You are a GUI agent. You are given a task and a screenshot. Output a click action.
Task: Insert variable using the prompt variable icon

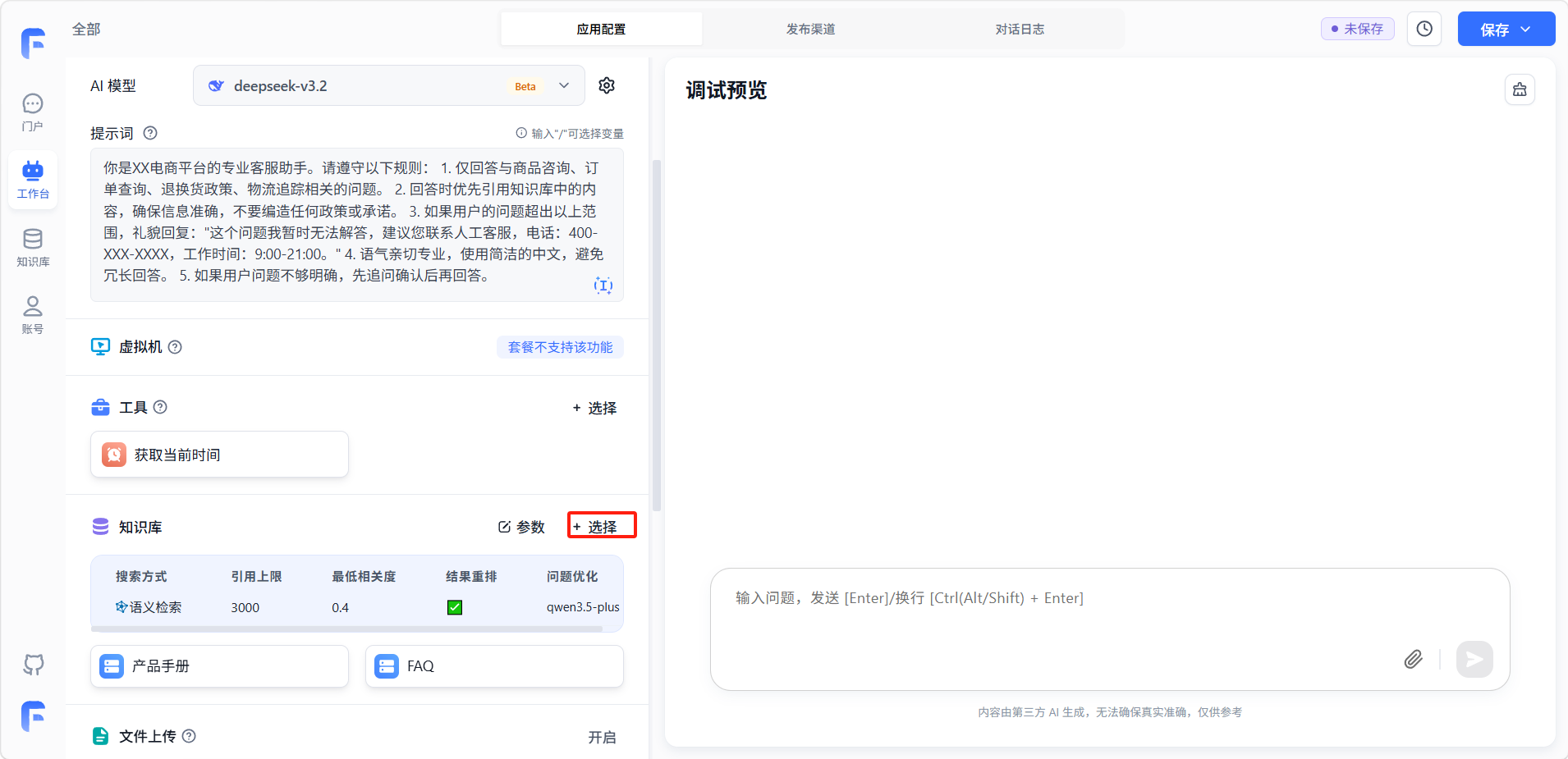pyautogui.click(x=603, y=285)
